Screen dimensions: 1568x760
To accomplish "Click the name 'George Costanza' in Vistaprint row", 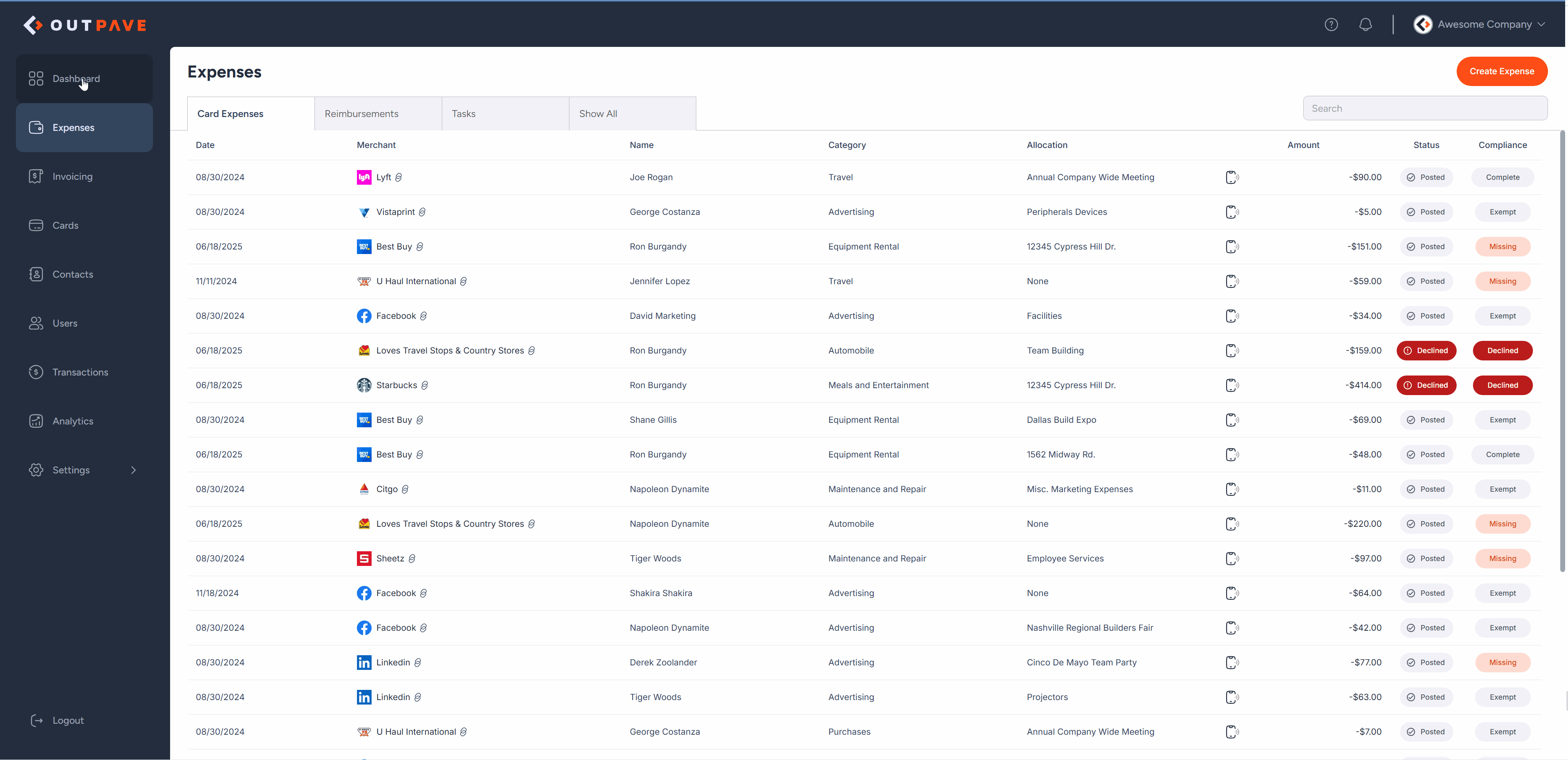I will click(x=665, y=212).
